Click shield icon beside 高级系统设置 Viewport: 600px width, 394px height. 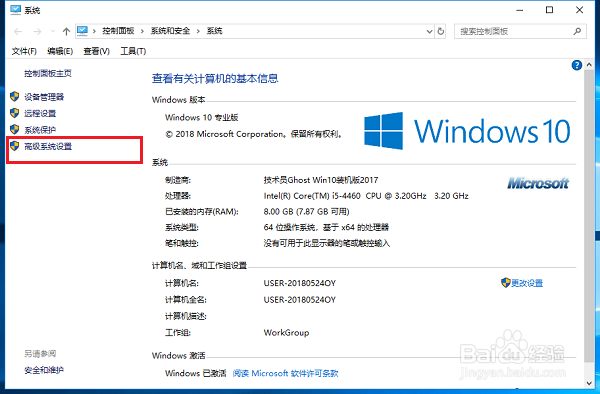(x=15, y=146)
